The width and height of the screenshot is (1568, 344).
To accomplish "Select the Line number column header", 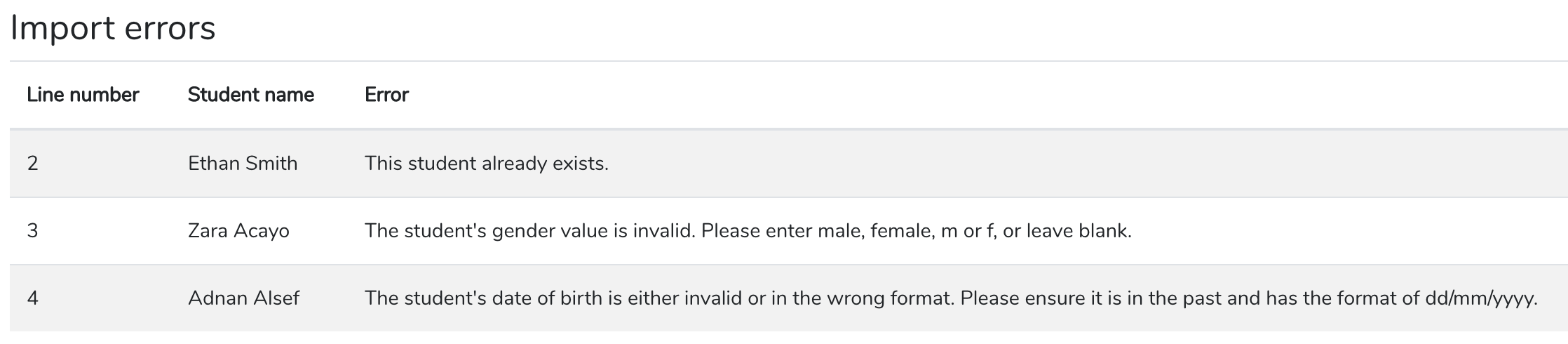I will [83, 95].
